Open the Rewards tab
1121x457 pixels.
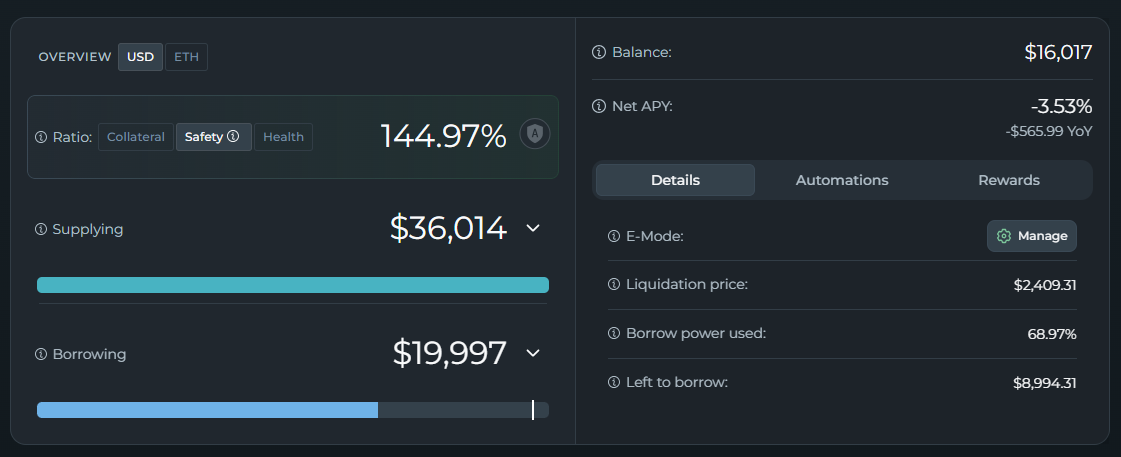(1009, 180)
